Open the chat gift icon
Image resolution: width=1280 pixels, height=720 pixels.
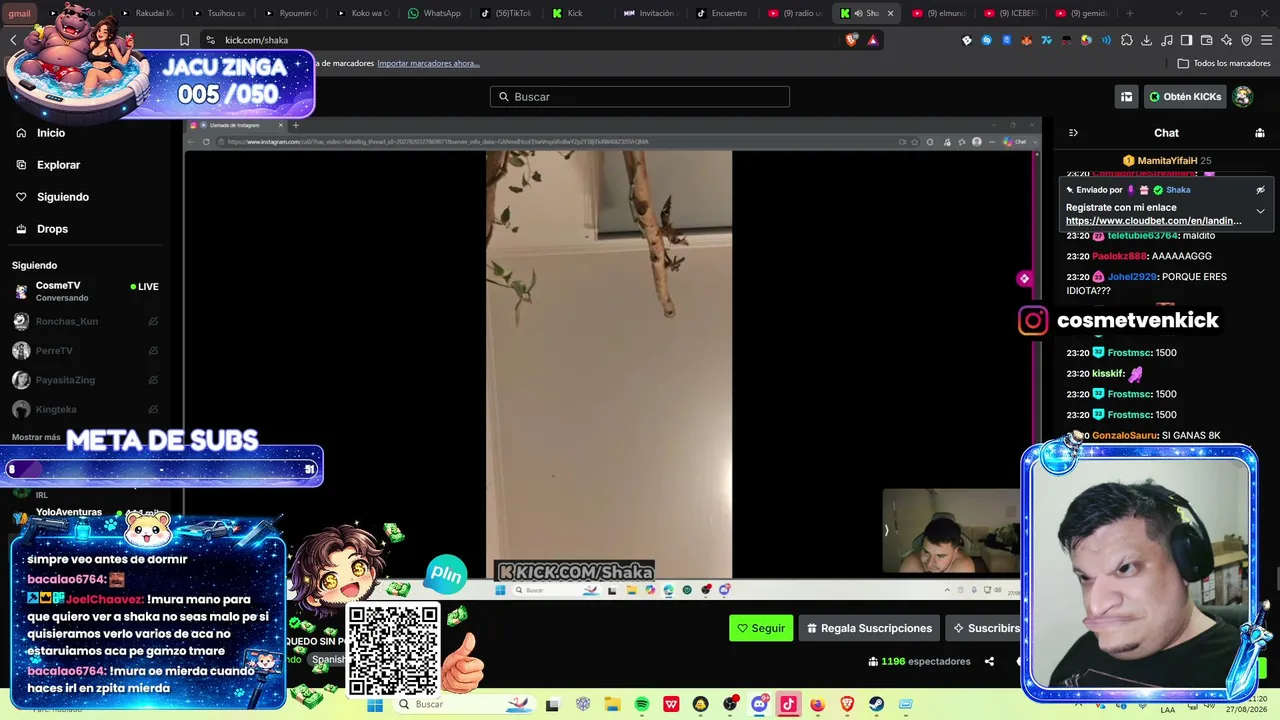click(1260, 133)
